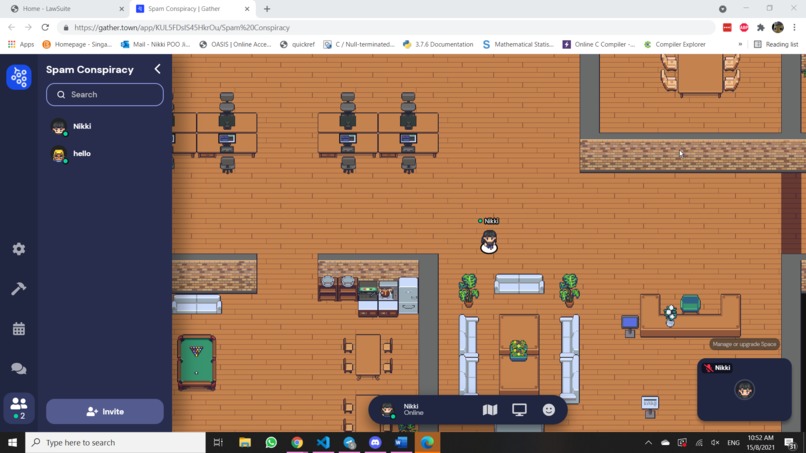806x453 pixels.
Task: Open Google Chrome from taskbar
Action: click(297, 442)
